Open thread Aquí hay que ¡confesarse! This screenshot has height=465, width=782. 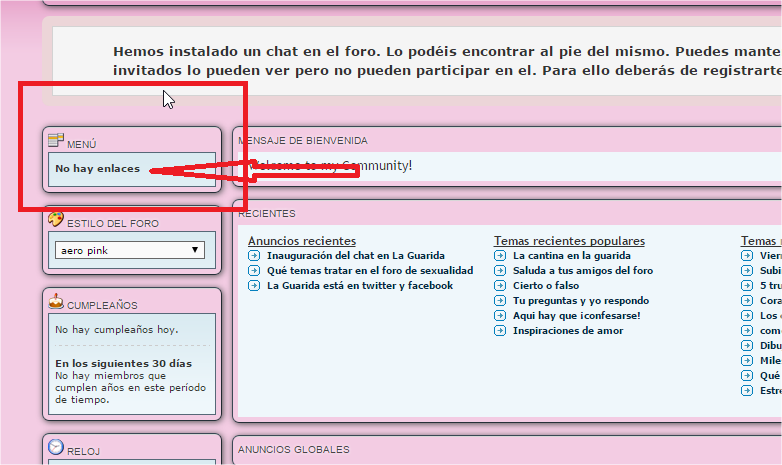[576, 316]
